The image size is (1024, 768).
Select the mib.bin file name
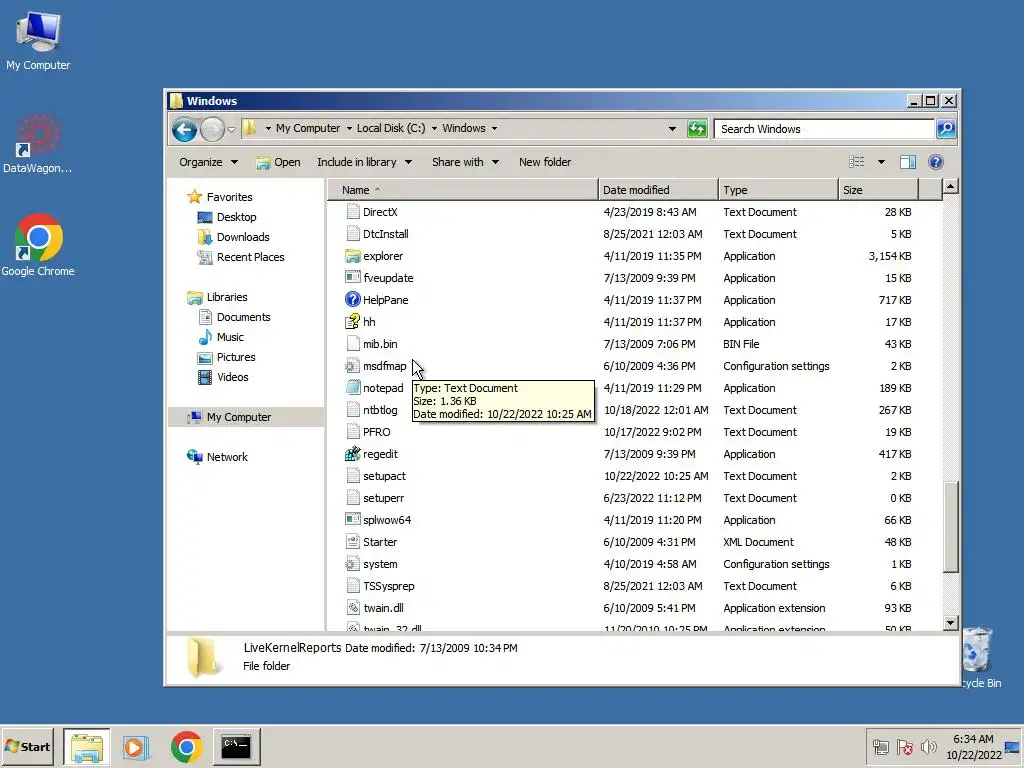[380, 344]
